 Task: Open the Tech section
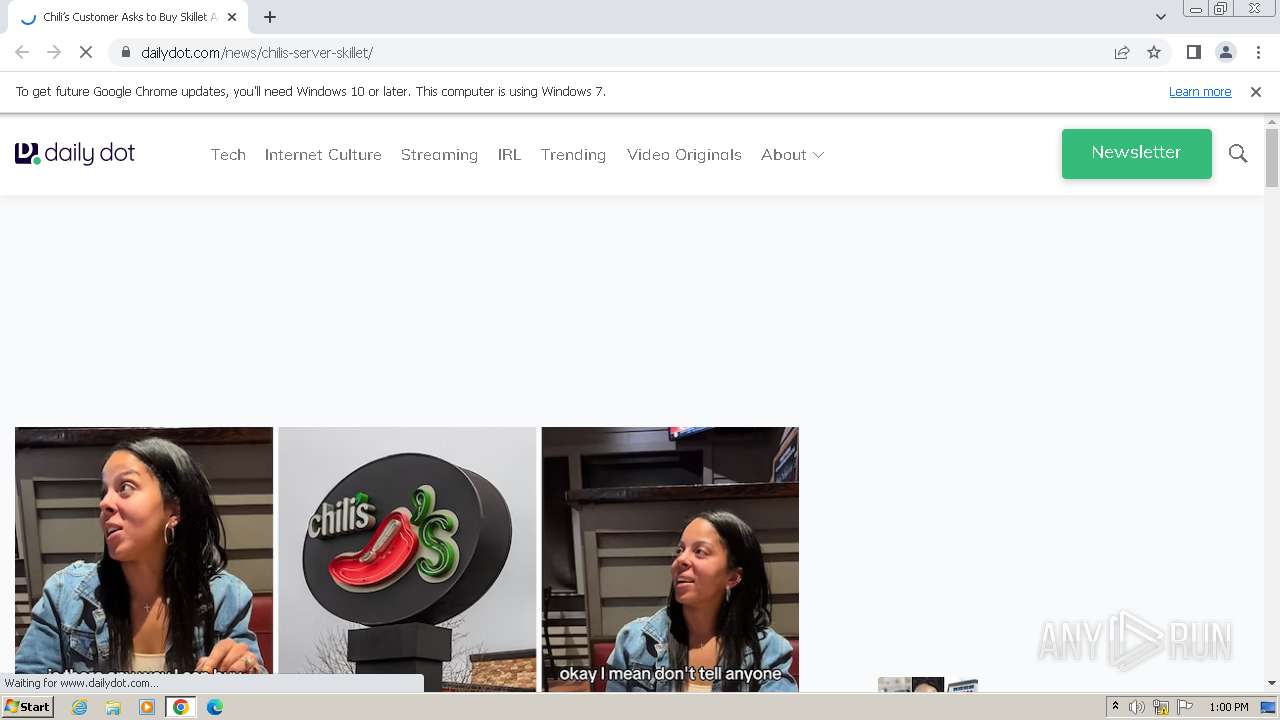pos(228,155)
